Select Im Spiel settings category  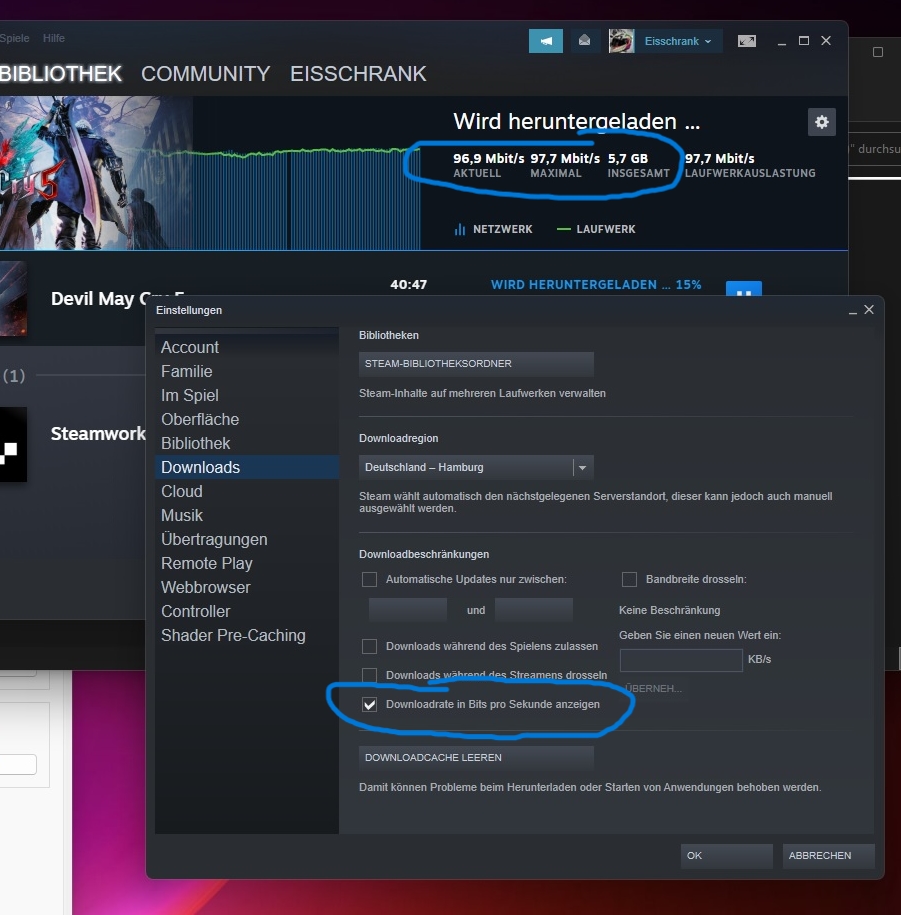[247, 395]
